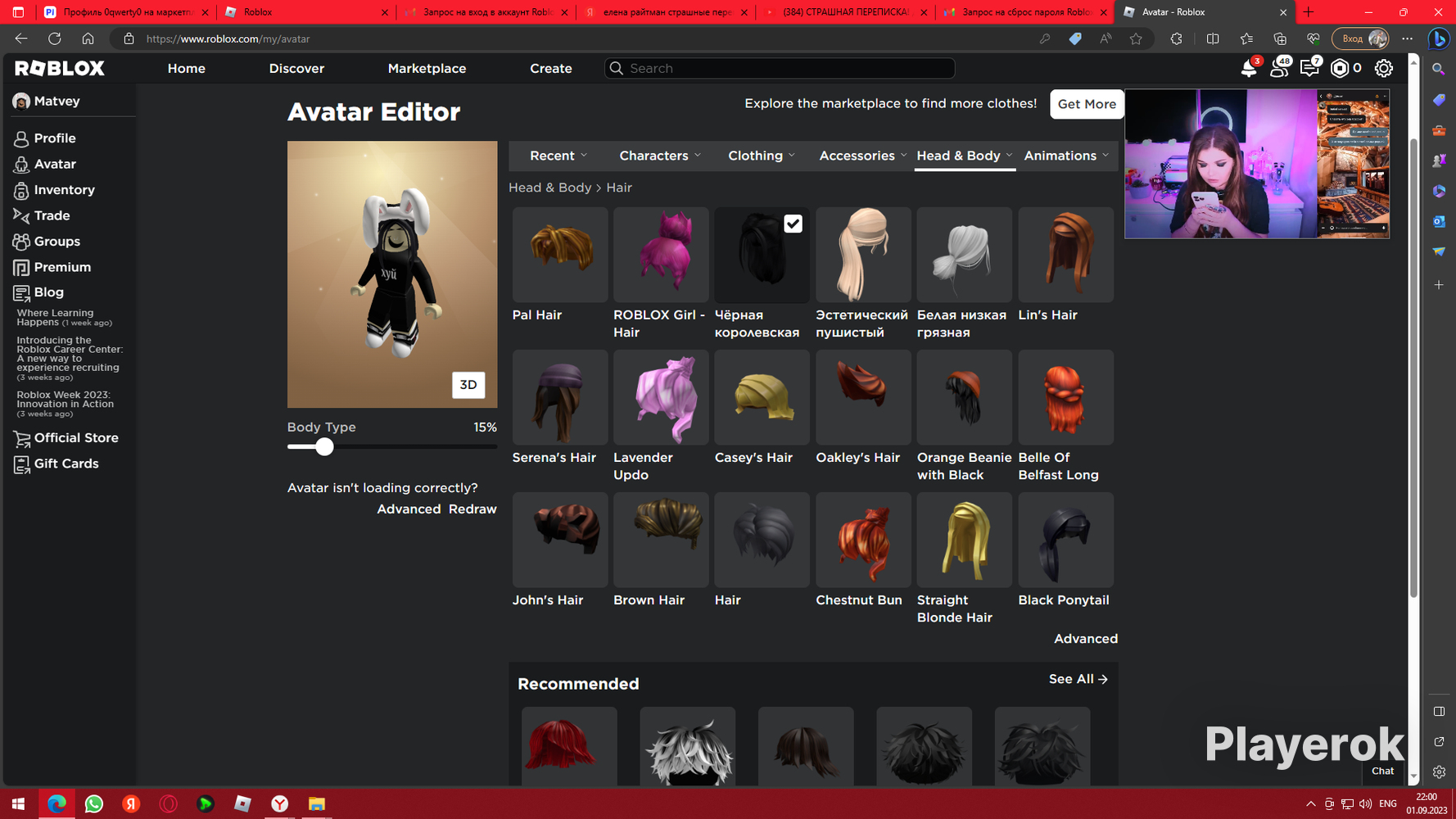The height and width of the screenshot is (819, 1456).
Task: Select the Pal Hair thumbnail
Action: 560,255
